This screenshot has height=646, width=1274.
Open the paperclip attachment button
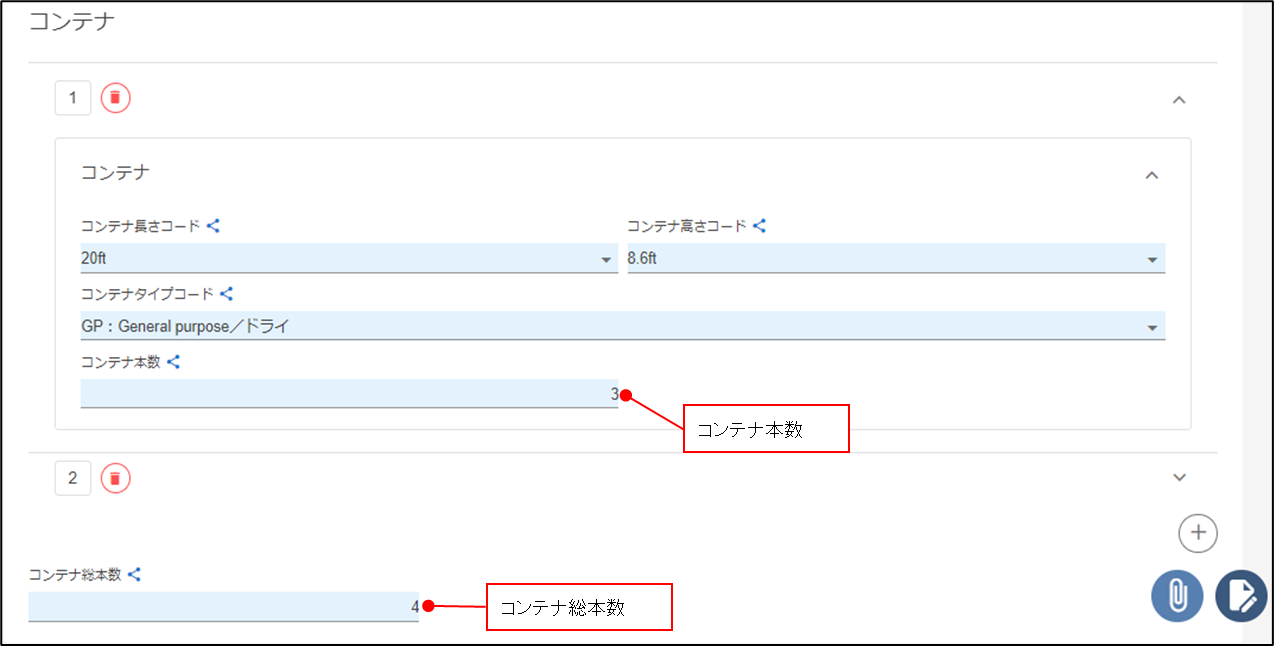click(1177, 596)
